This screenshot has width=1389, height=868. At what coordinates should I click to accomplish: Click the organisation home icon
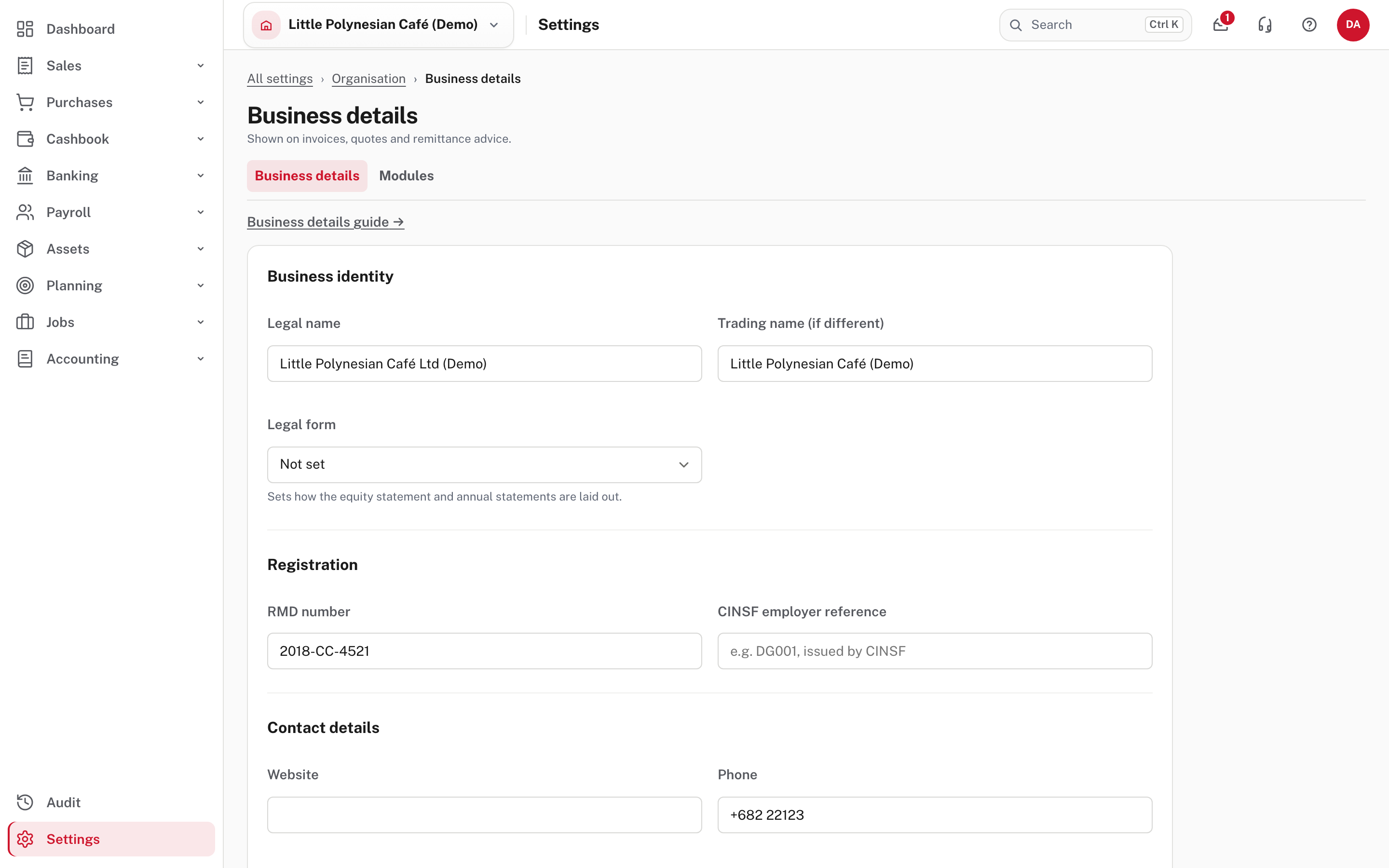(x=266, y=25)
